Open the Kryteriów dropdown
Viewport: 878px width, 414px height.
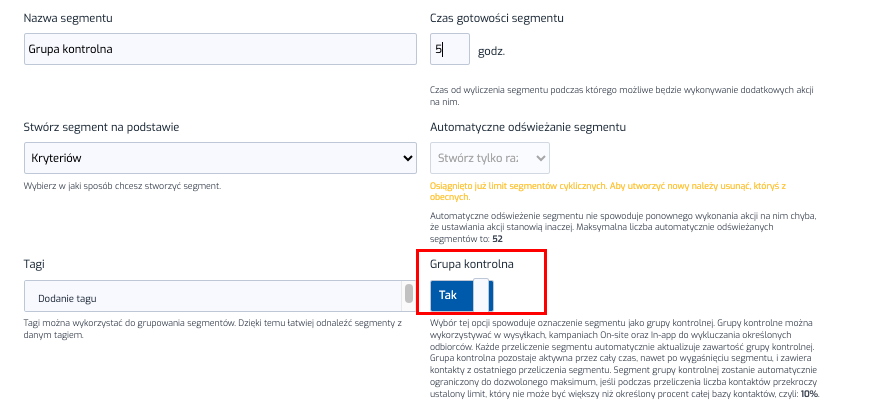tap(219, 158)
